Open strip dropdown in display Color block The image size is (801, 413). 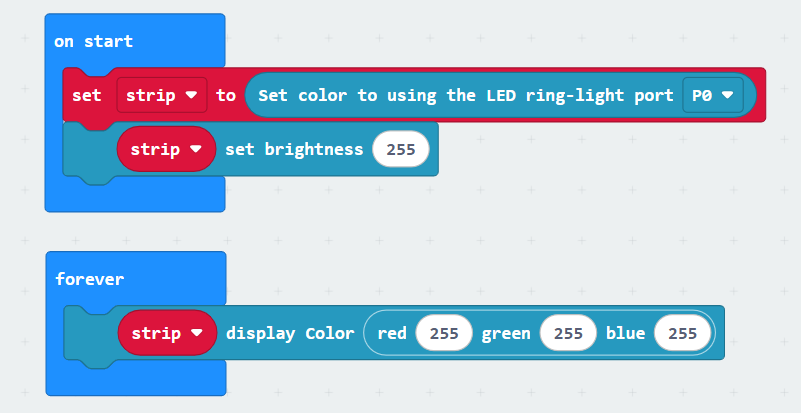click(x=167, y=333)
